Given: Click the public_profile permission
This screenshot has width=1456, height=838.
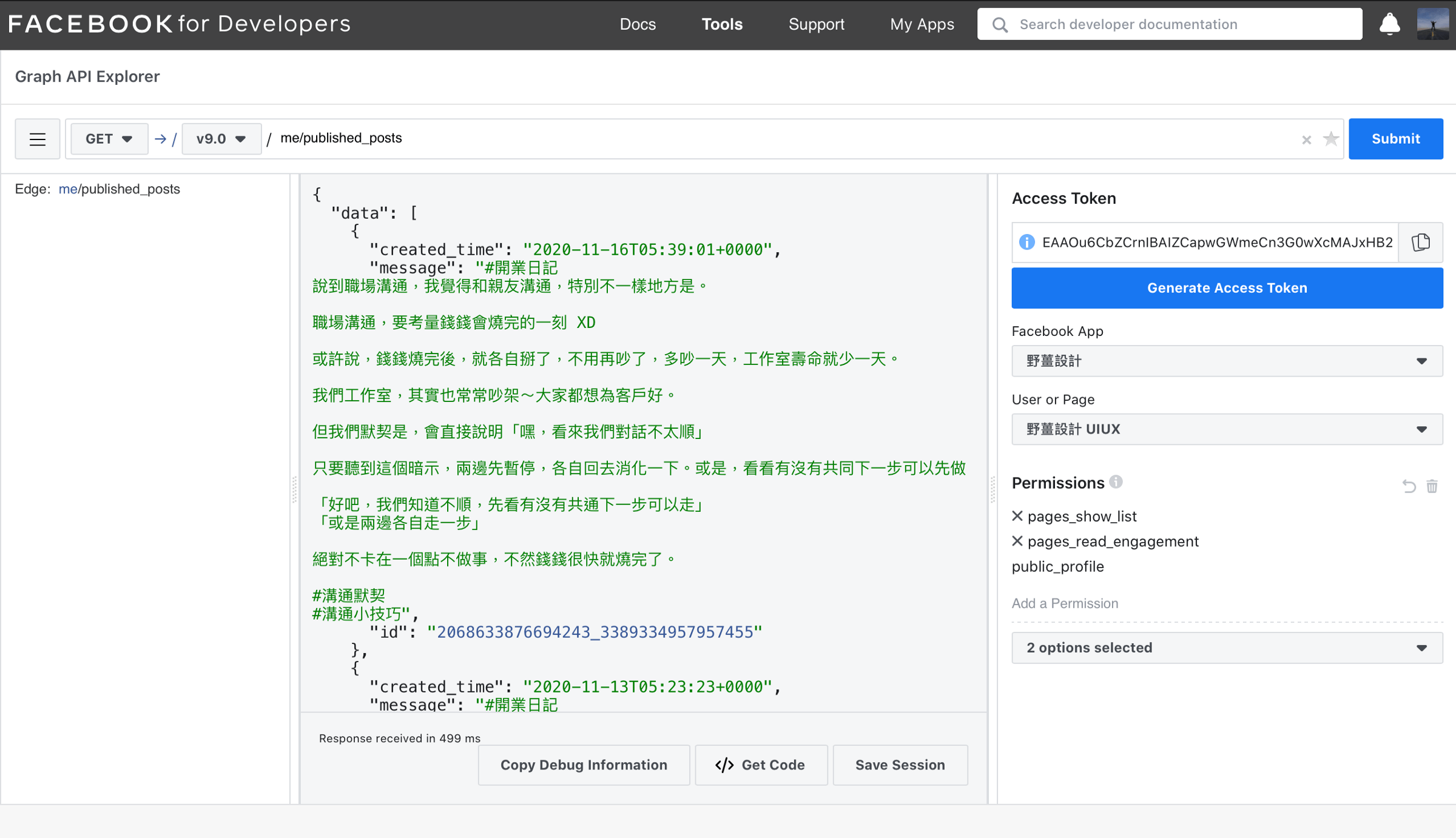Looking at the screenshot, I should (x=1057, y=566).
